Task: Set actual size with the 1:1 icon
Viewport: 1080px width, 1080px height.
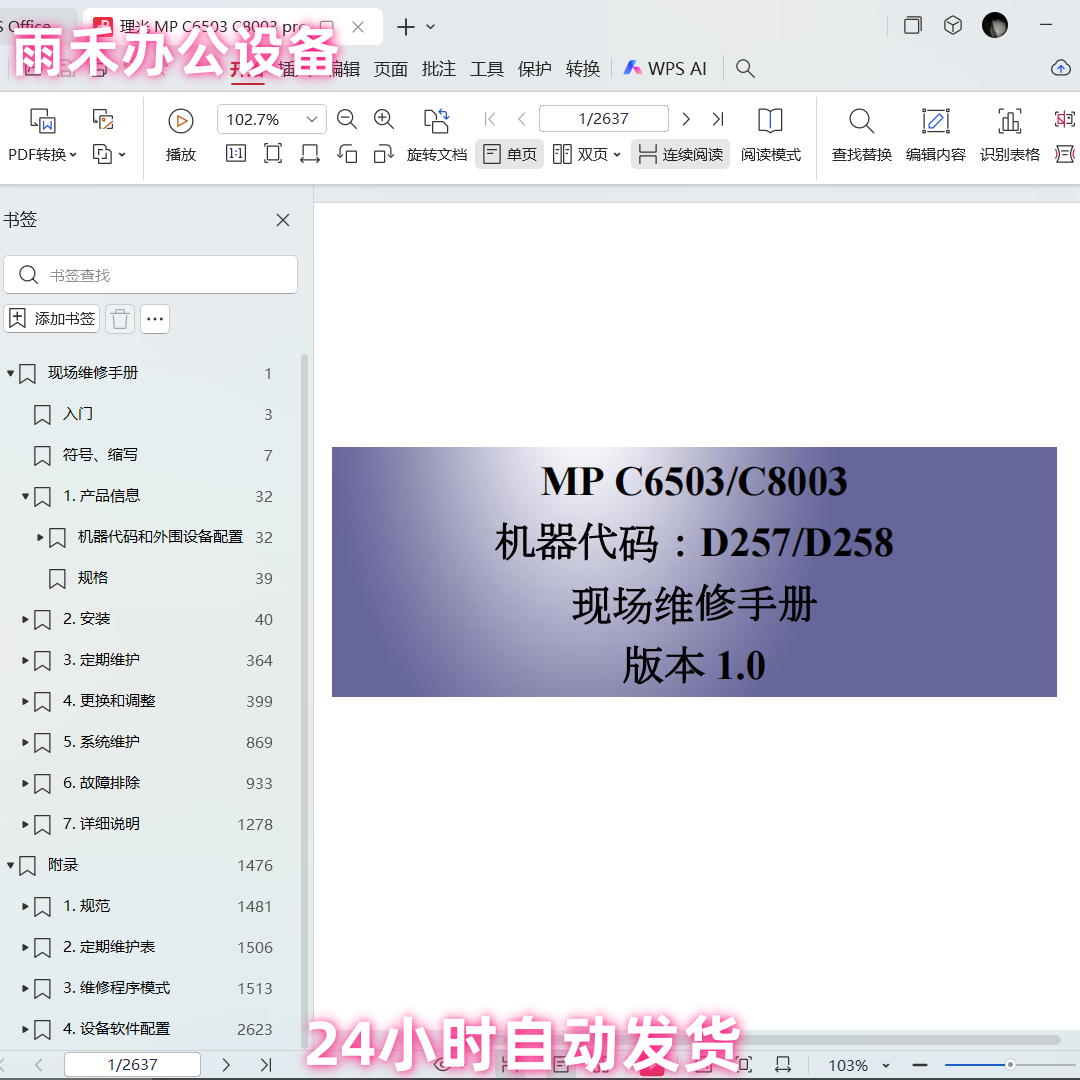Action: [x=236, y=154]
